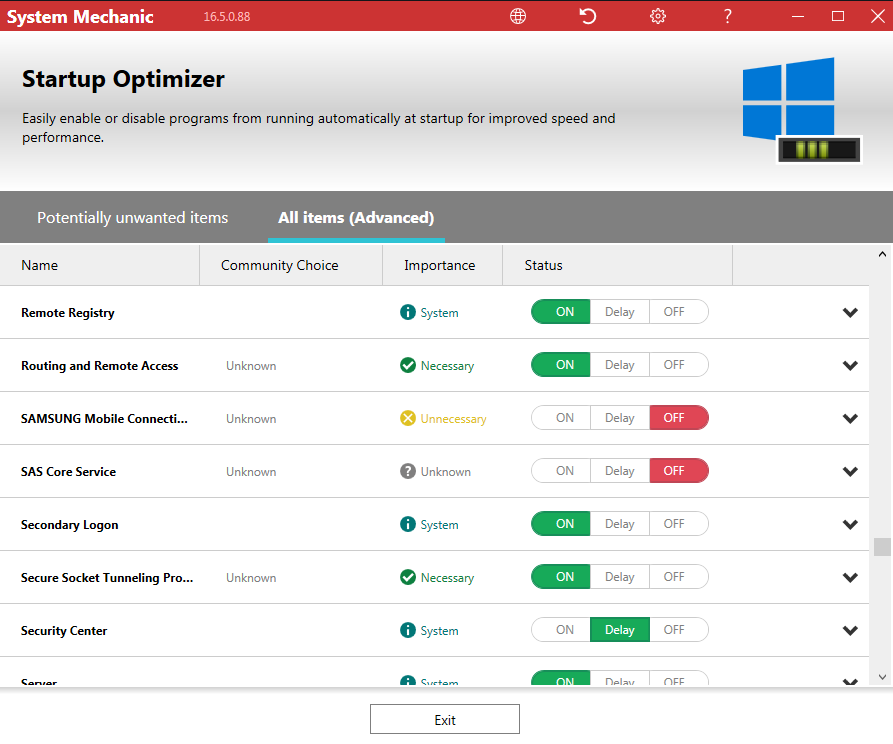Click the undo/restore arrow icon
The width and height of the screenshot is (893, 744).
point(588,16)
